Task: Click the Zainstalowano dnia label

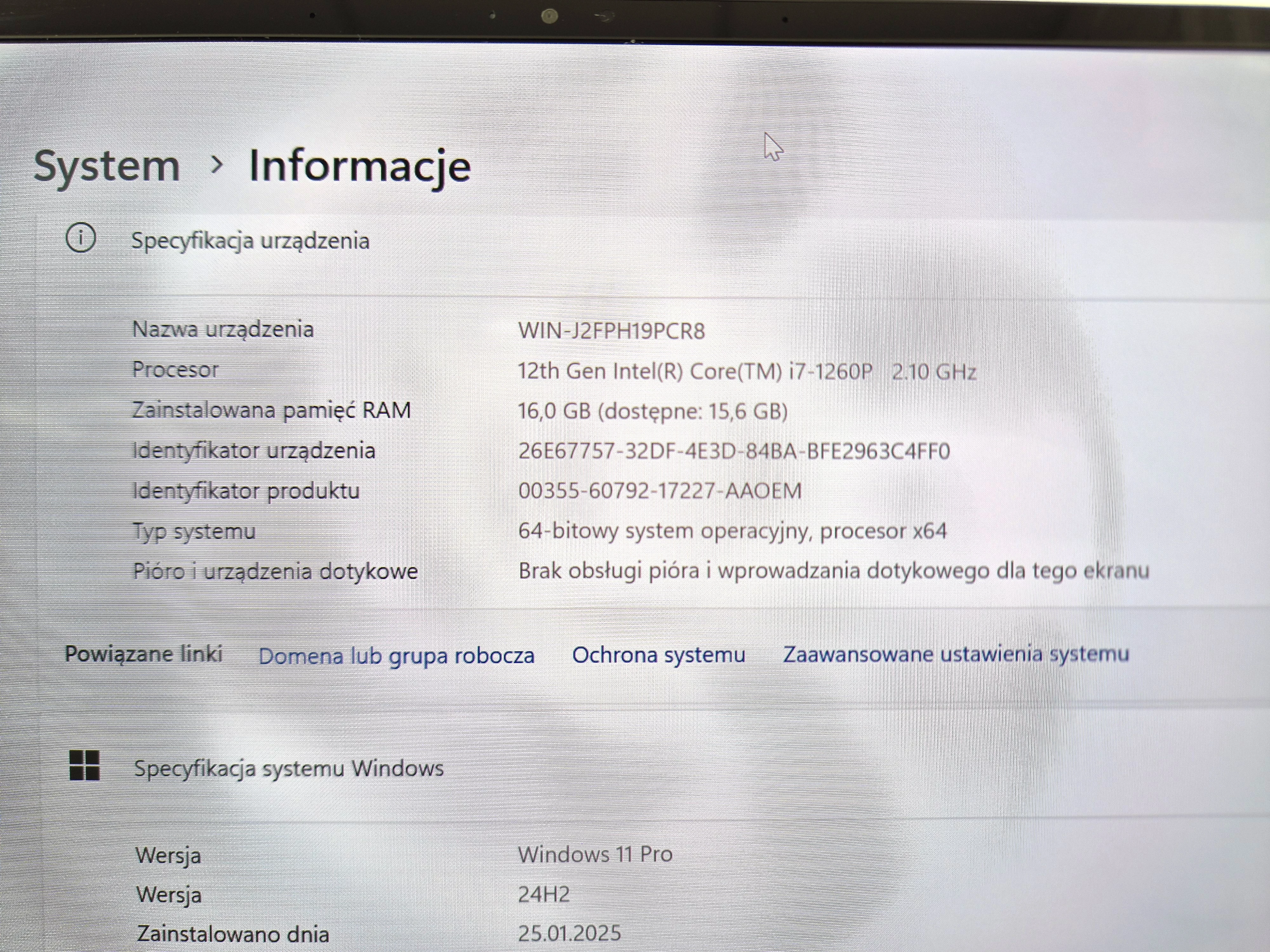Action: click(x=232, y=934)
